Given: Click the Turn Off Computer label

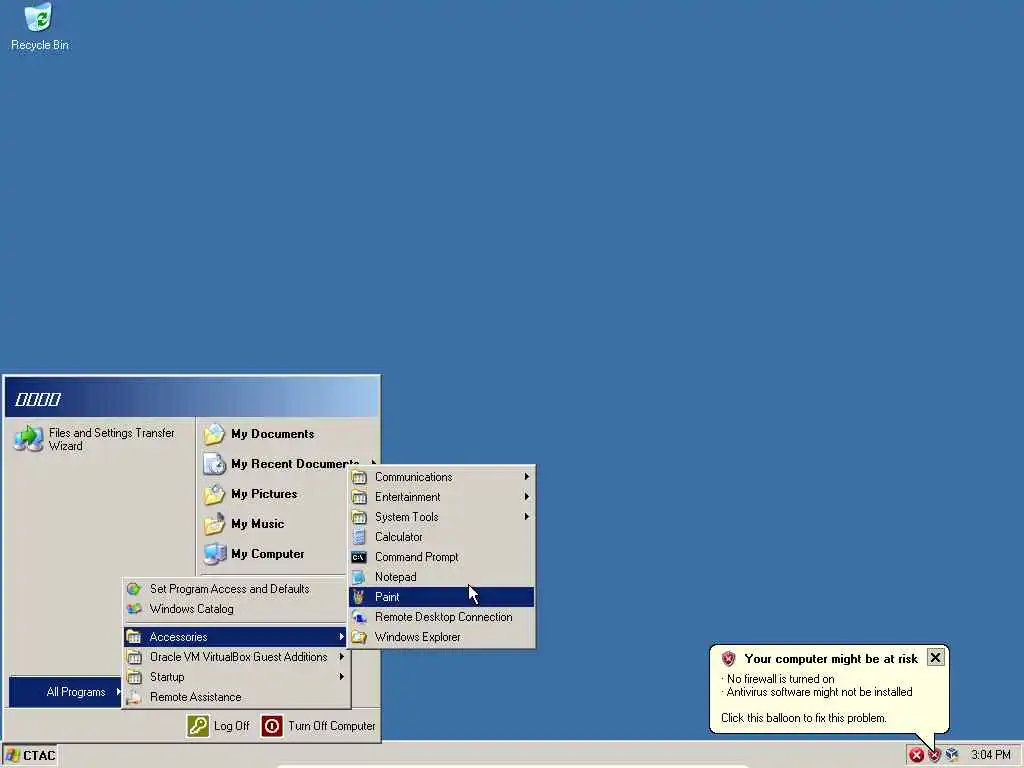Looking at the screenshot, I should pyautogui.click(x=332, y=726).
